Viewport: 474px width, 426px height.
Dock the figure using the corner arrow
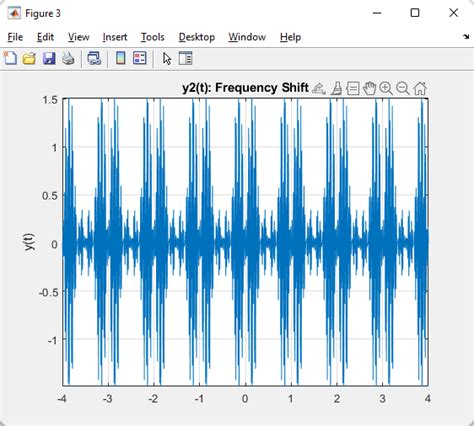(x=466, y=37)
